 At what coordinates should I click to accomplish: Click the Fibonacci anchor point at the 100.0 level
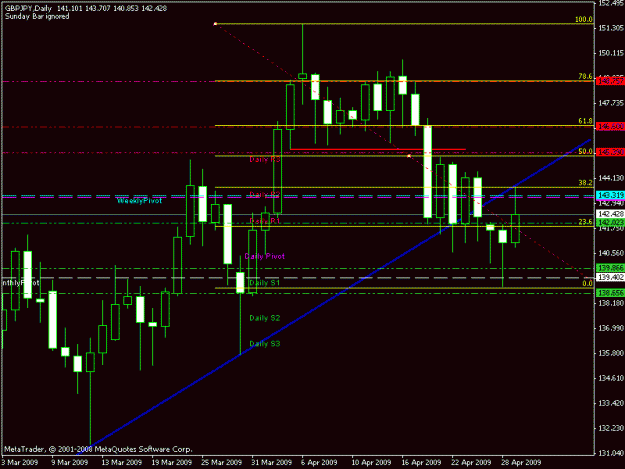tap(215, 24)
